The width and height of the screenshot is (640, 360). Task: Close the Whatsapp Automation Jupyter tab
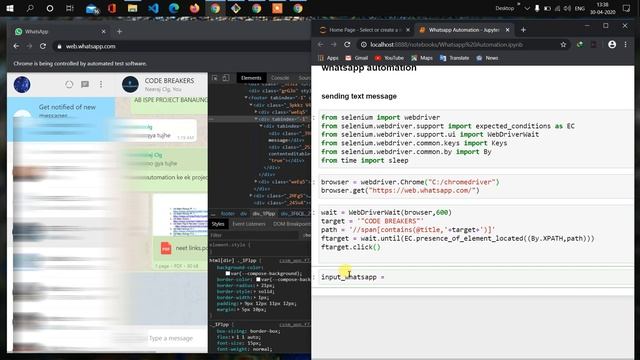[x=507, y=30]
